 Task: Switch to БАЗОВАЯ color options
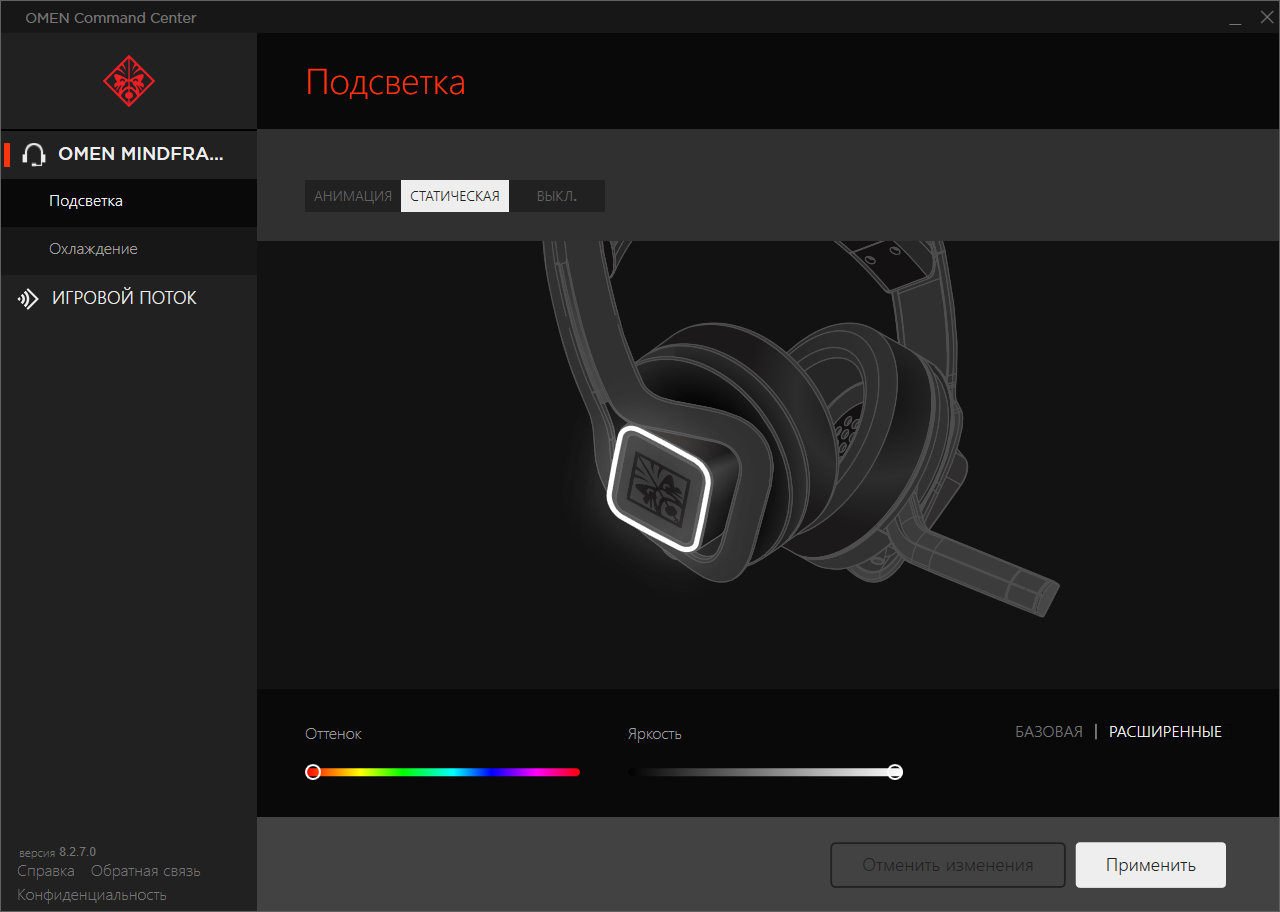coord(1049,732)
